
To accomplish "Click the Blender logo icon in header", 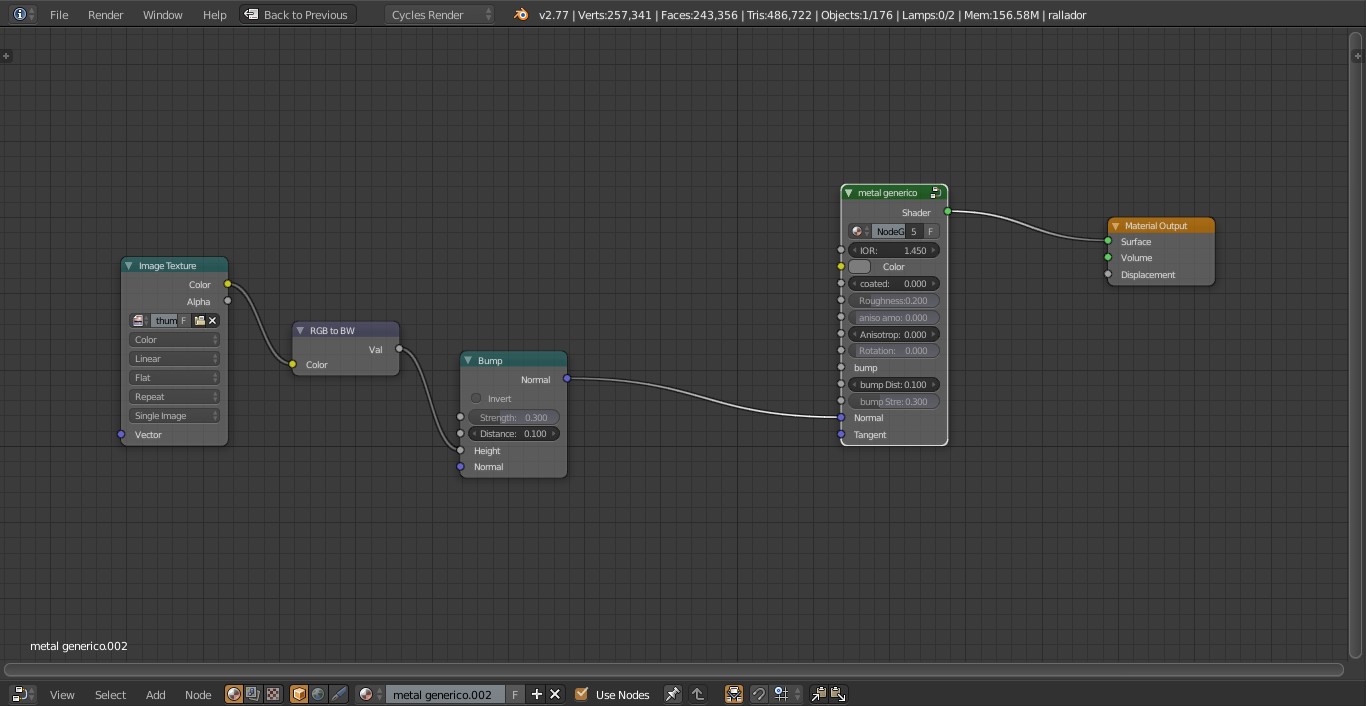I will click(x=520, y=15).
